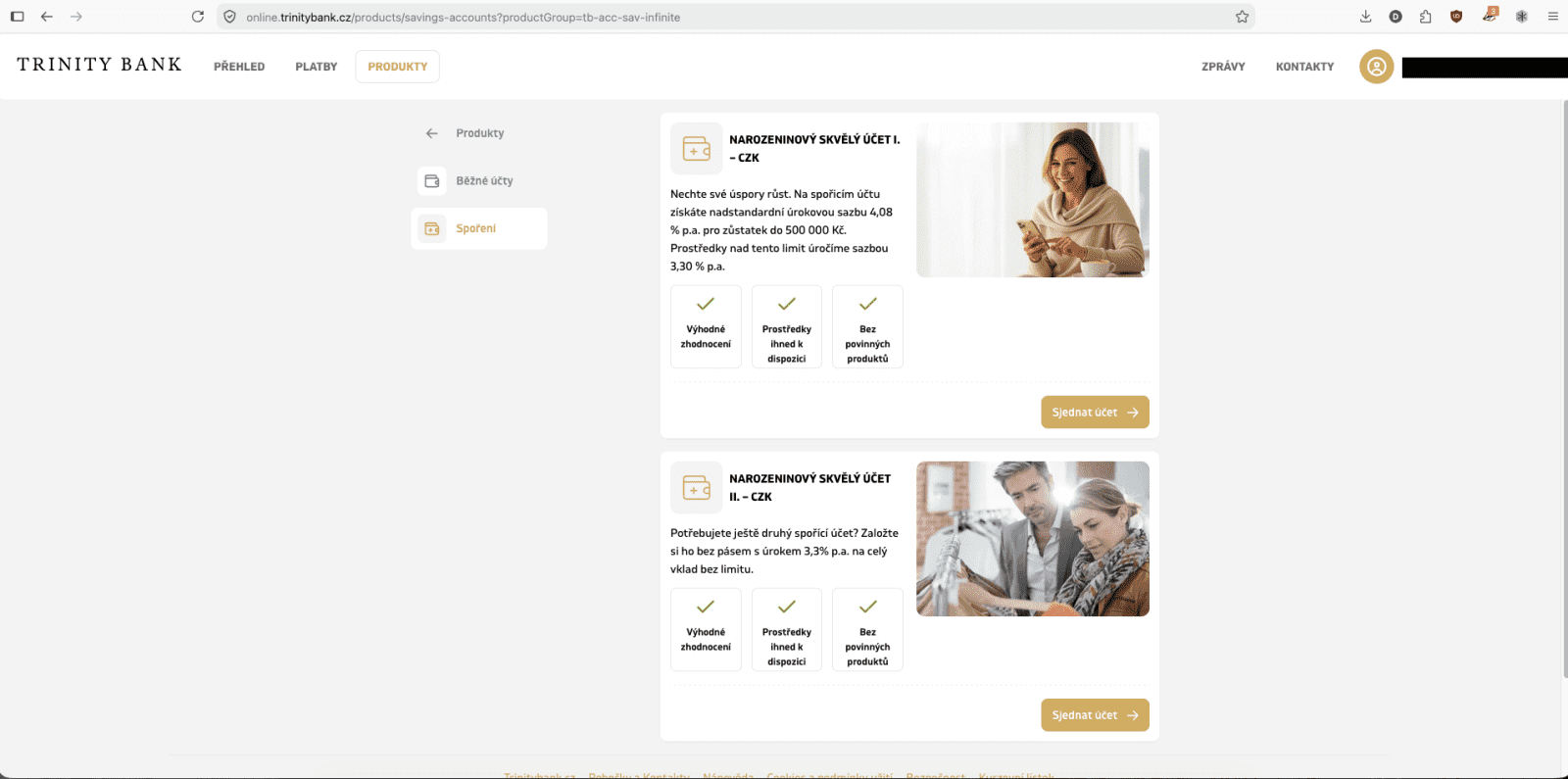Switch to the PLATBY tab
The height and width of the screenshot is (779, 1568).
coord(317,67)
